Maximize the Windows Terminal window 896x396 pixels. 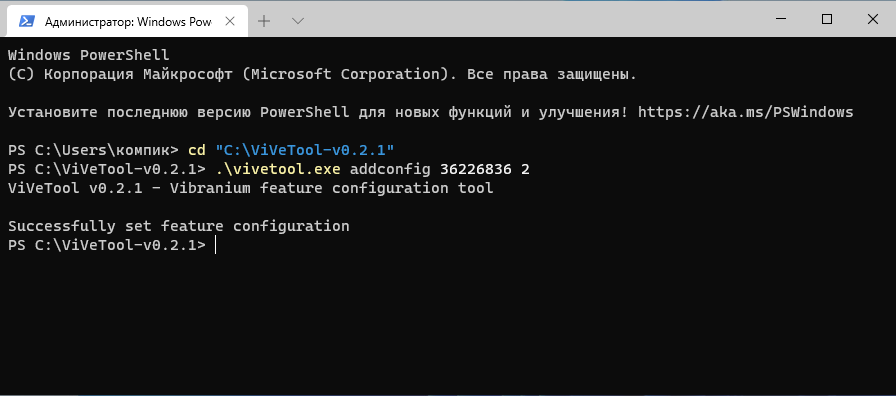point(826,19)
